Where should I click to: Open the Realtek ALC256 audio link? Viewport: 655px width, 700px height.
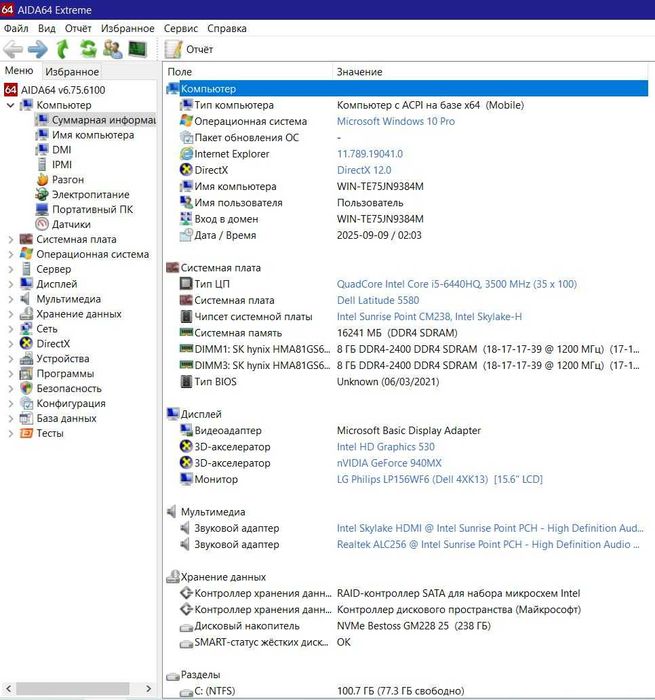coord(488,545)
